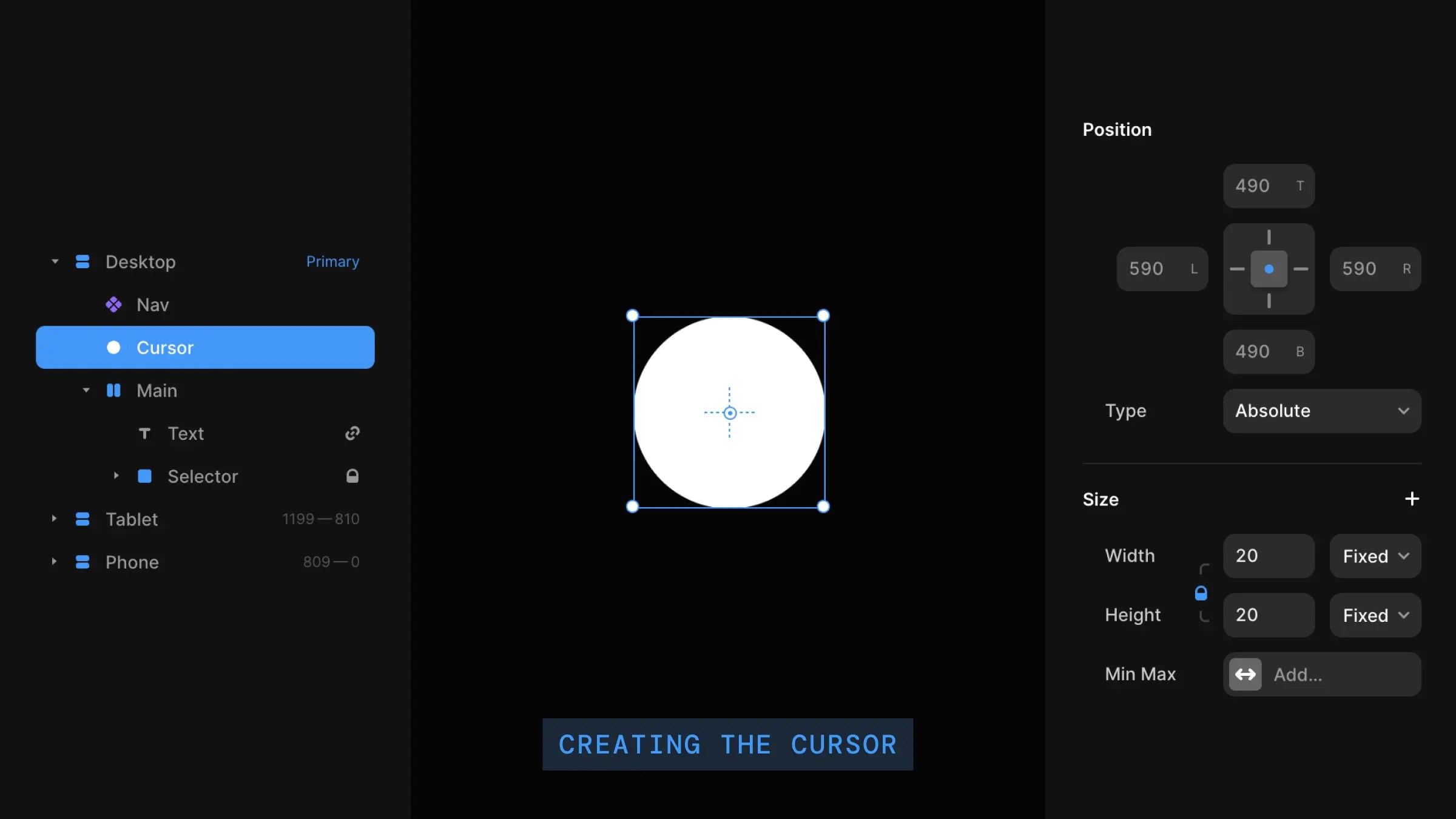Click the Main stack layout icon
This screenshot has height=819, width=1456.
click(x=114, y=390)
